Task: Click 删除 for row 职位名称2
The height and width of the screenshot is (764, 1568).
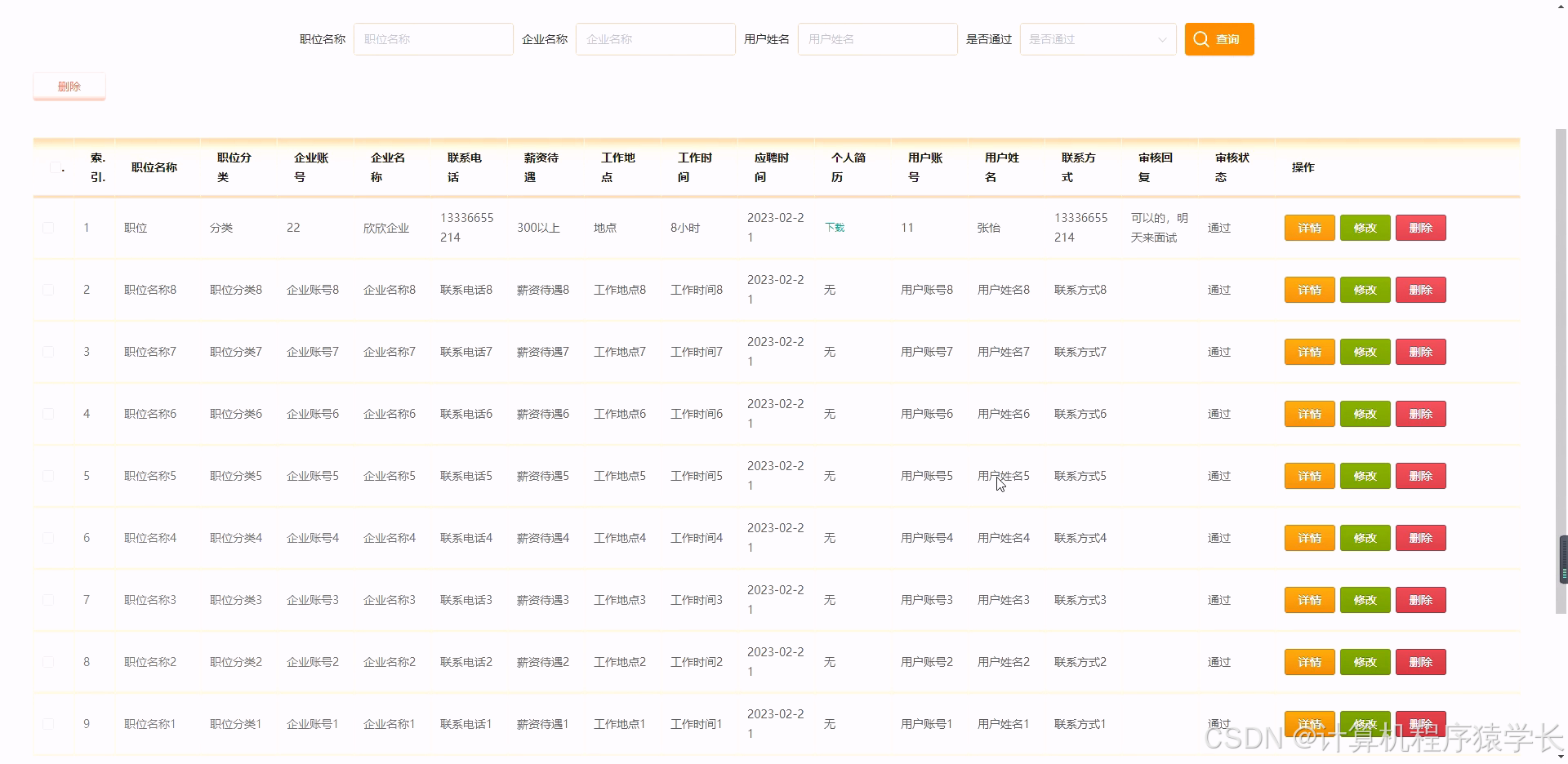Action: coord(1420,662)
